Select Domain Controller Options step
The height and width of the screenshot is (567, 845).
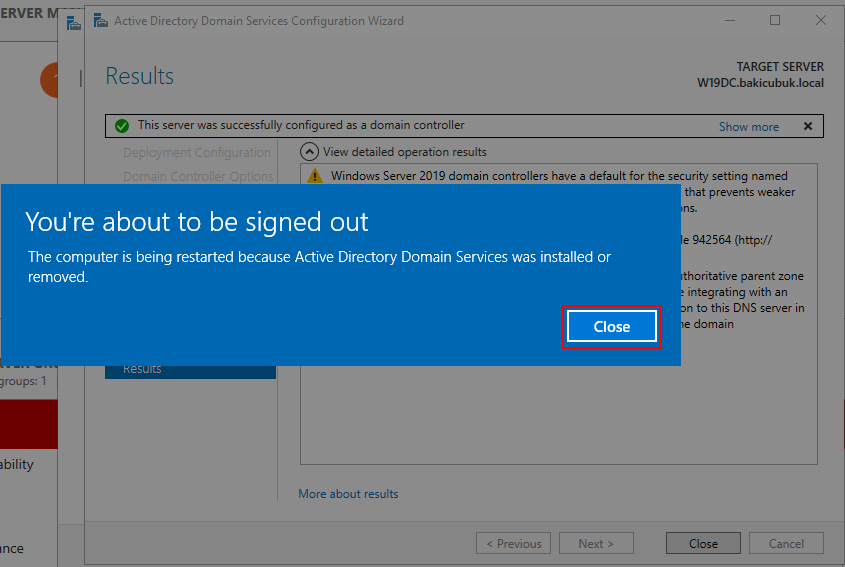tap(198, 176)
